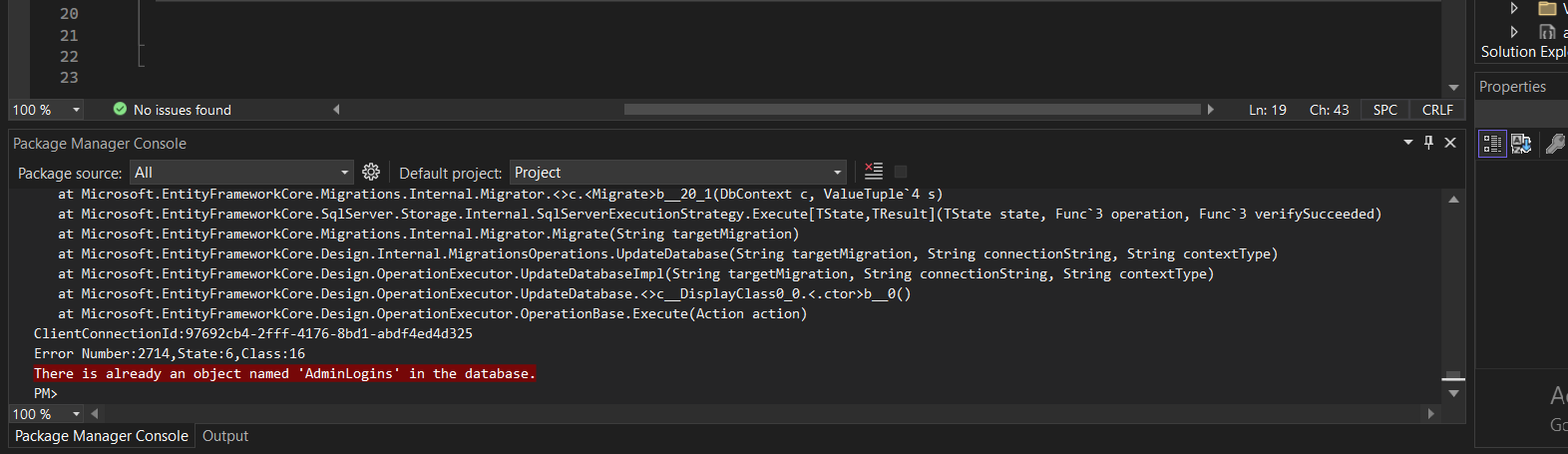Toggle CRLF line ending setting
This screenshot has width=1568, height=454.
click(x=1437, y=110)
